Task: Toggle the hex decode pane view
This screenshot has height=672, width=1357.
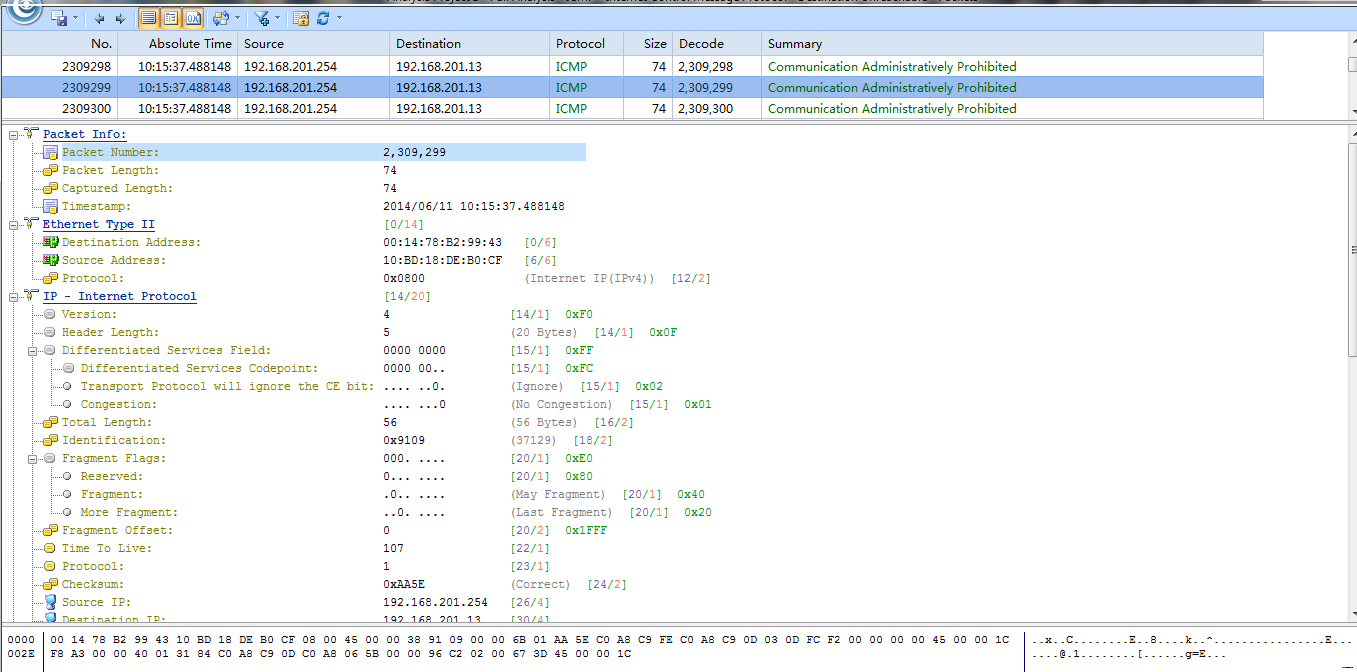Action: (192, 18)
